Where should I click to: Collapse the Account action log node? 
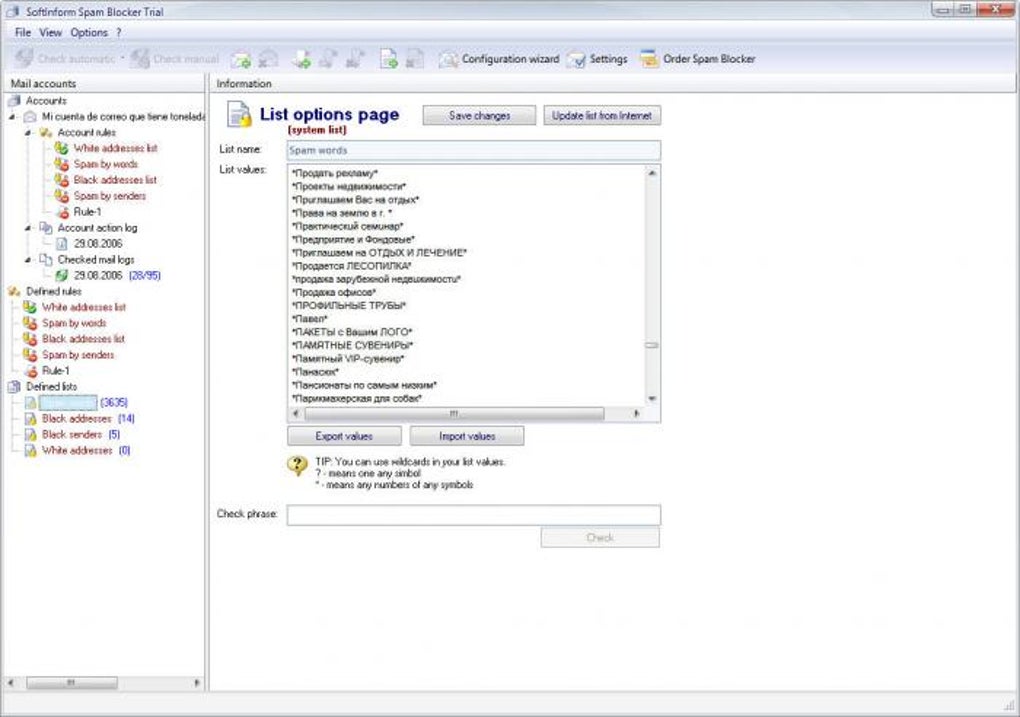coord(28,228)
